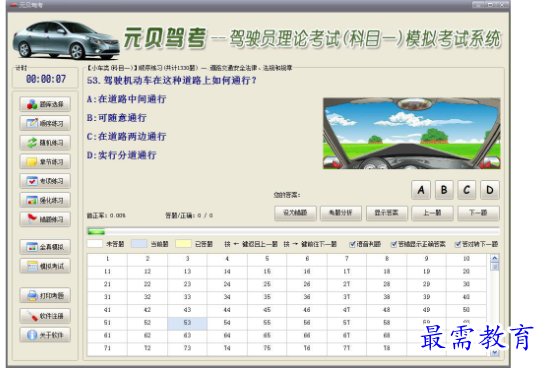
Task: Jump to question 73 in grid
Action: coord(187,348)
